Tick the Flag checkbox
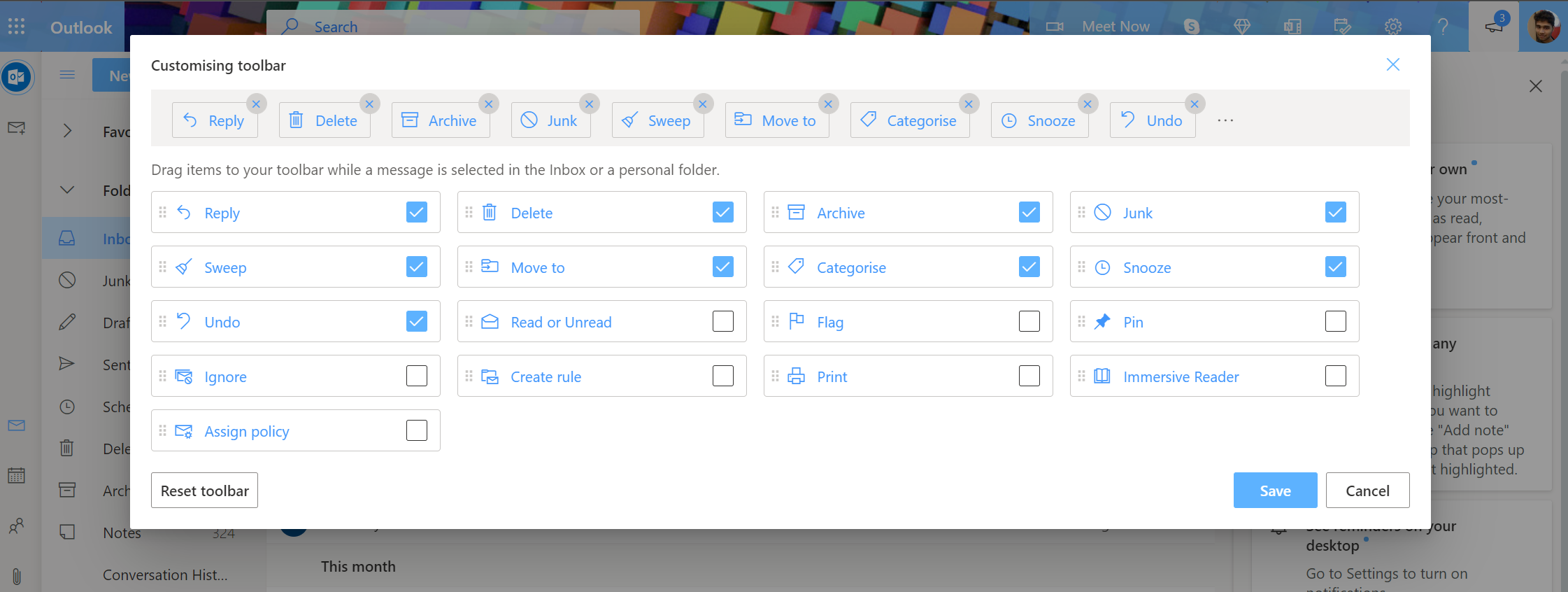 (1029, 322)
